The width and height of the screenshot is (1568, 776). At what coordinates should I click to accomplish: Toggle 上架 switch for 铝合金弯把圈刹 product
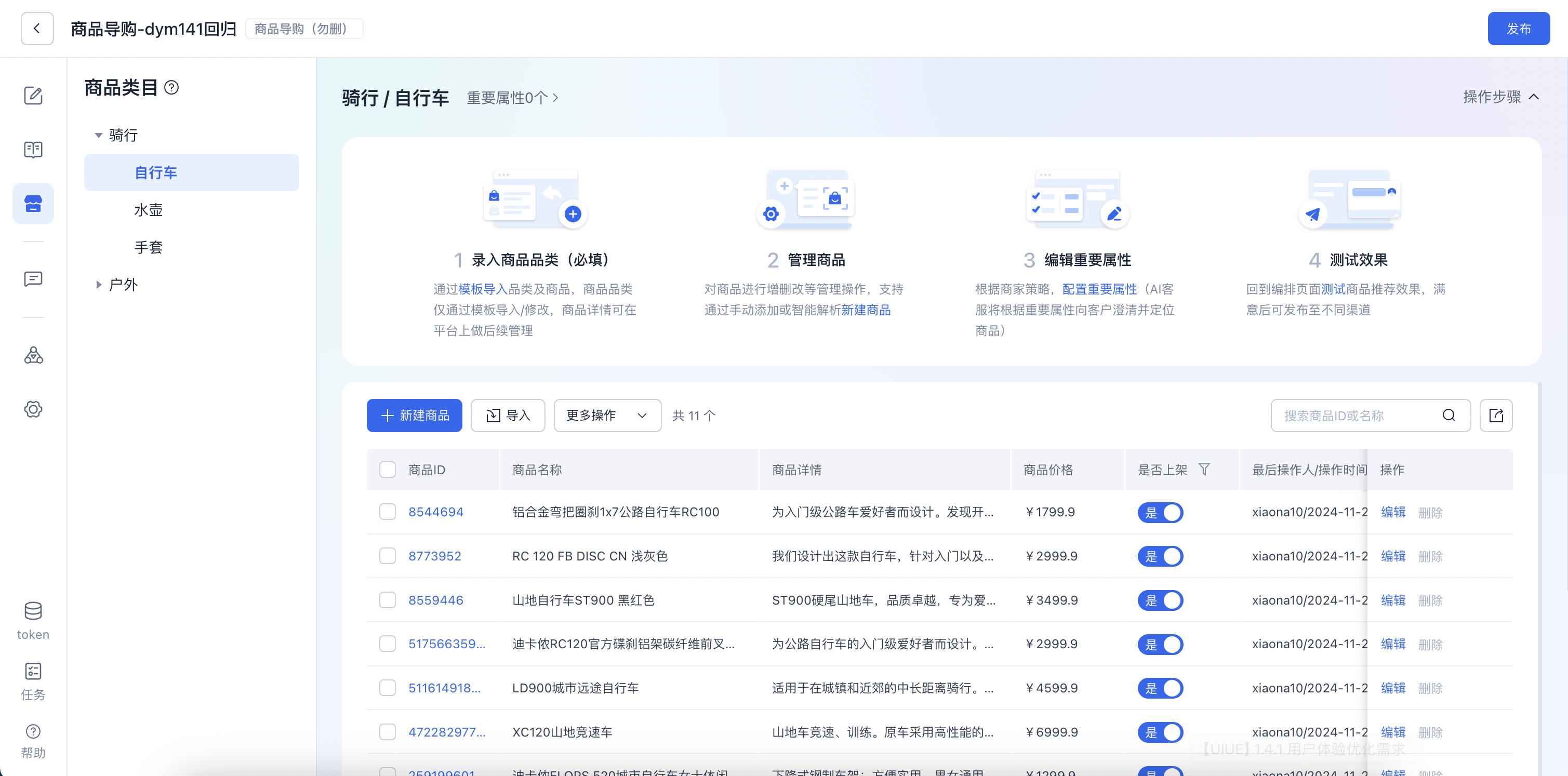1160,513
